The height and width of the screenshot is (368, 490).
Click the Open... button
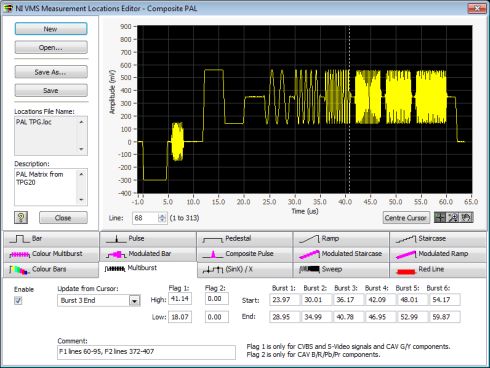pyautogui.click(x=51, y=47)
